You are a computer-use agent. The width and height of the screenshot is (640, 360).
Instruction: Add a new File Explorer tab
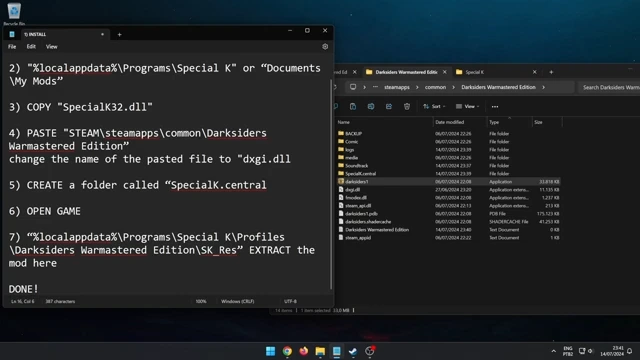[551, 72]
